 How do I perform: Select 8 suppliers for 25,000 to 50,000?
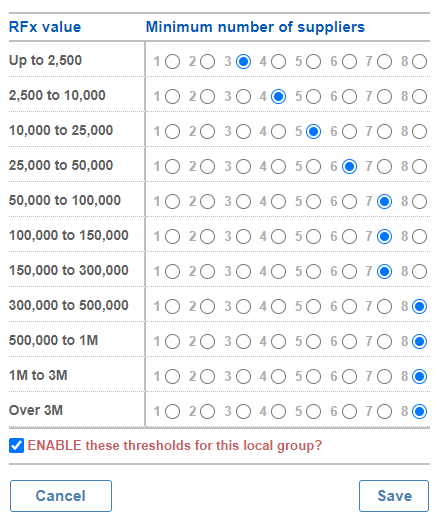click(x=419, y=167)
